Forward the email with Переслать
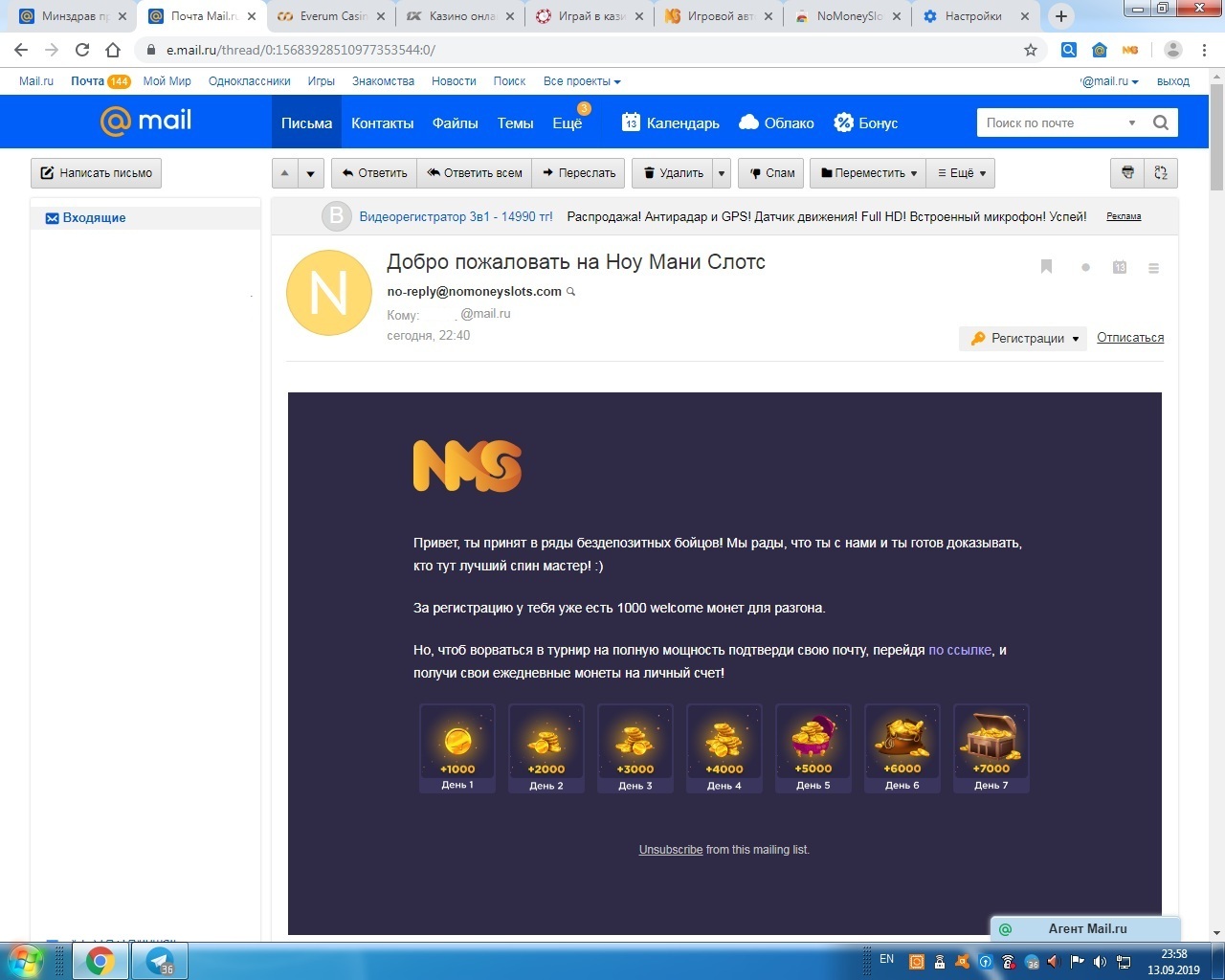Image resolution: width=1225 pixels, height=980 pixels. [579, 173]
